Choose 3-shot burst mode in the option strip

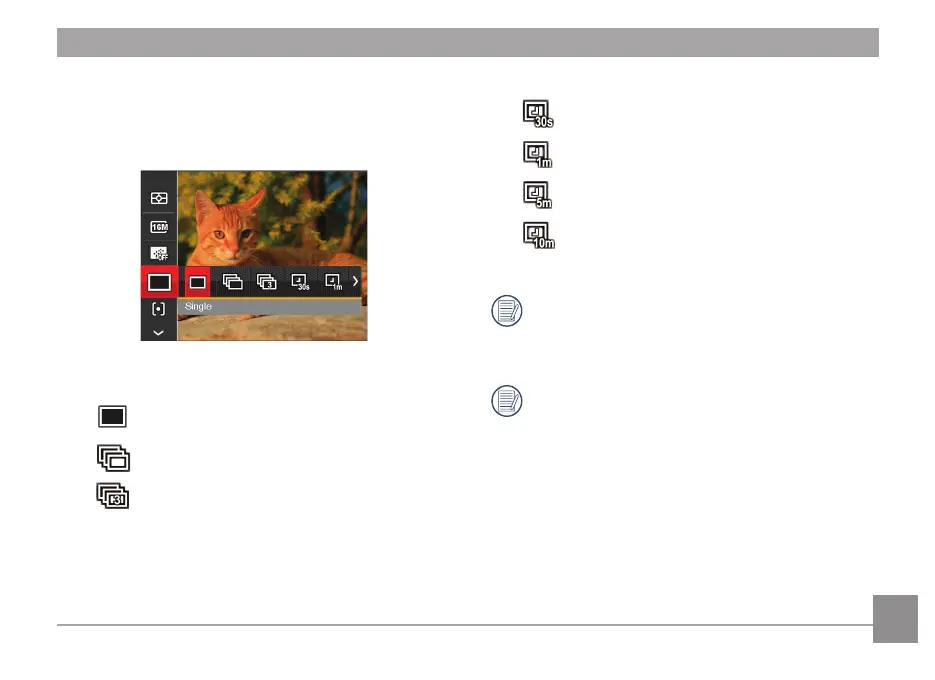pyautogui.click(x=267, y=282)
